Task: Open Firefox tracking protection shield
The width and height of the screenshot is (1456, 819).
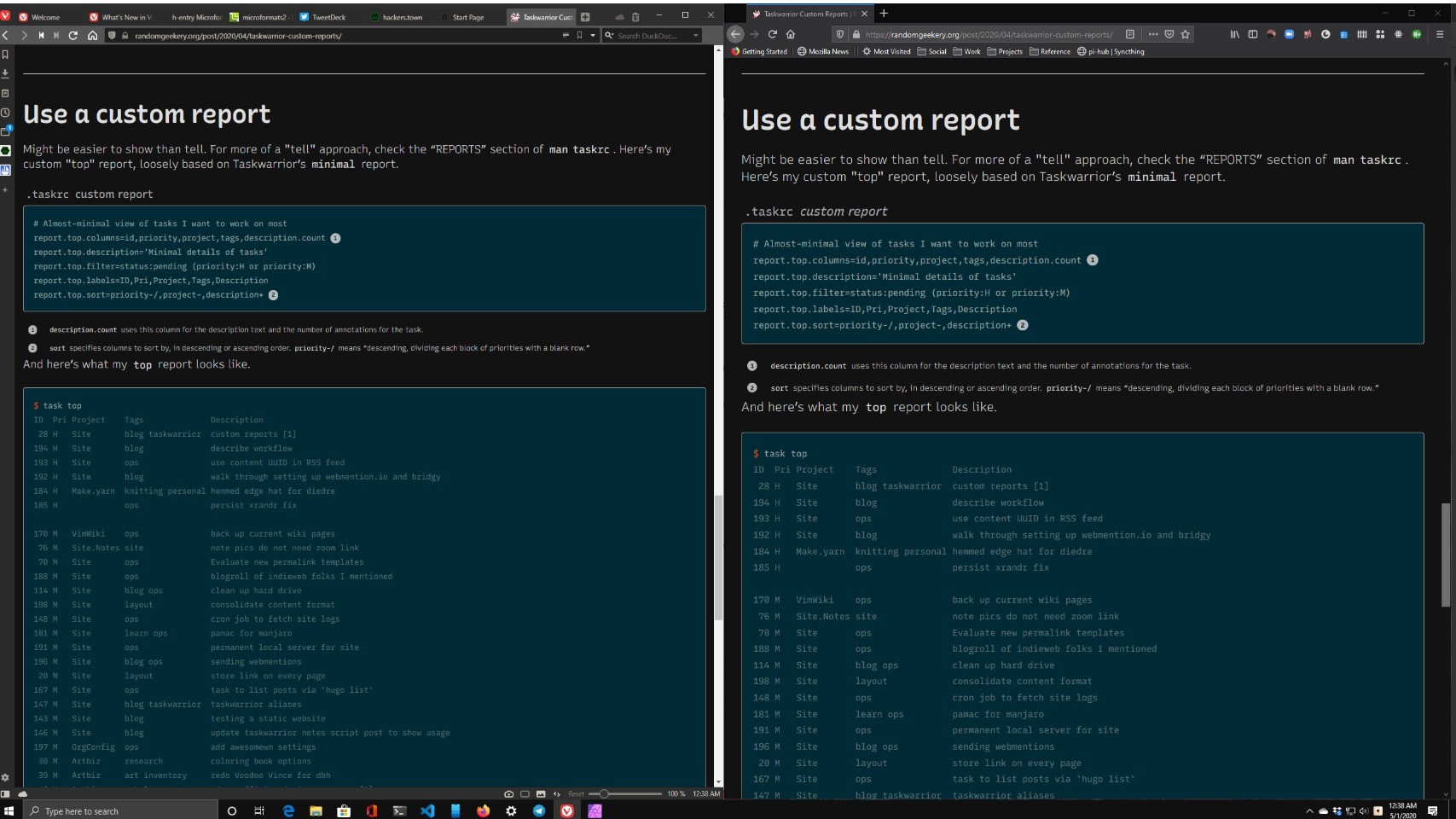Action: [x=840, y=34]
